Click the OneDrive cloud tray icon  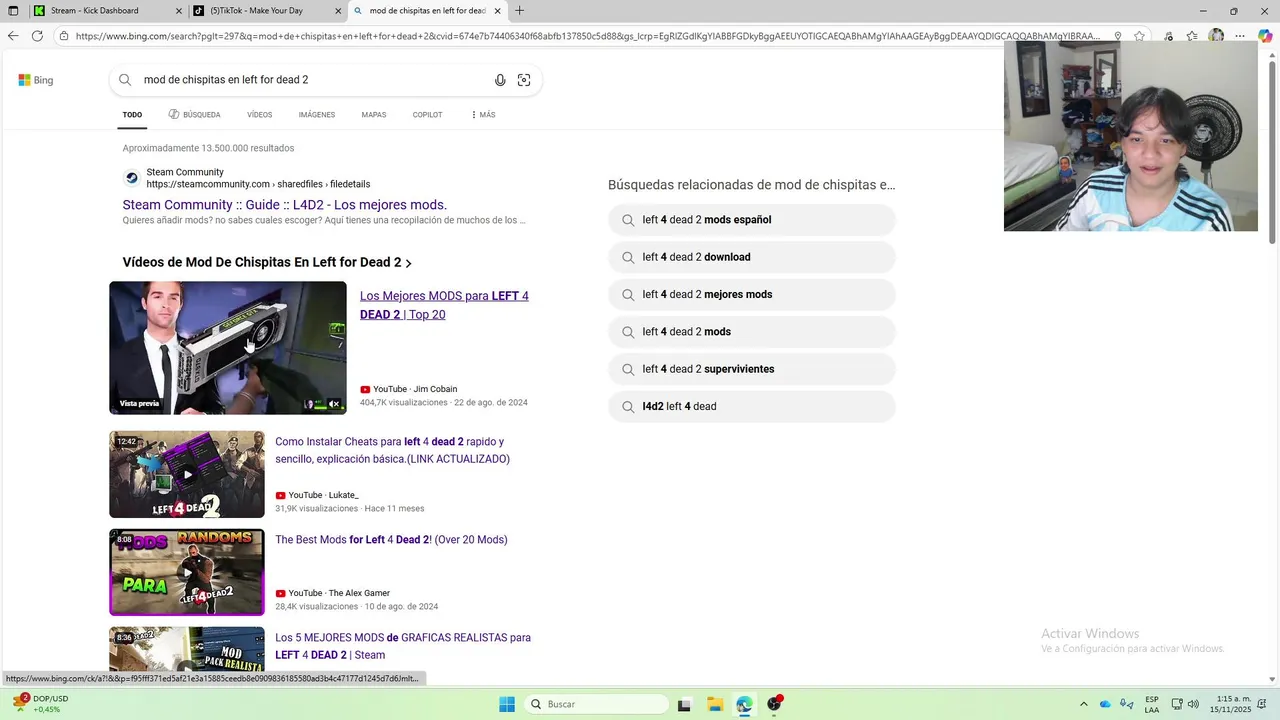(1105, 704)
